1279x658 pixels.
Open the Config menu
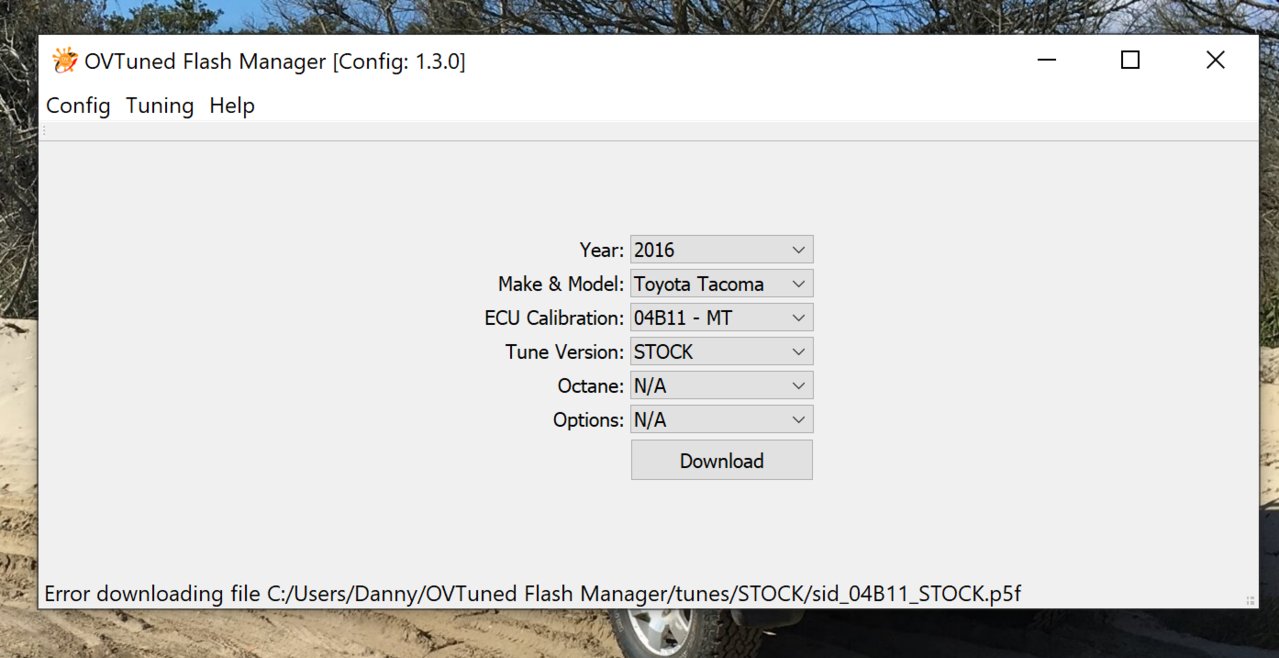pos(78,105)
